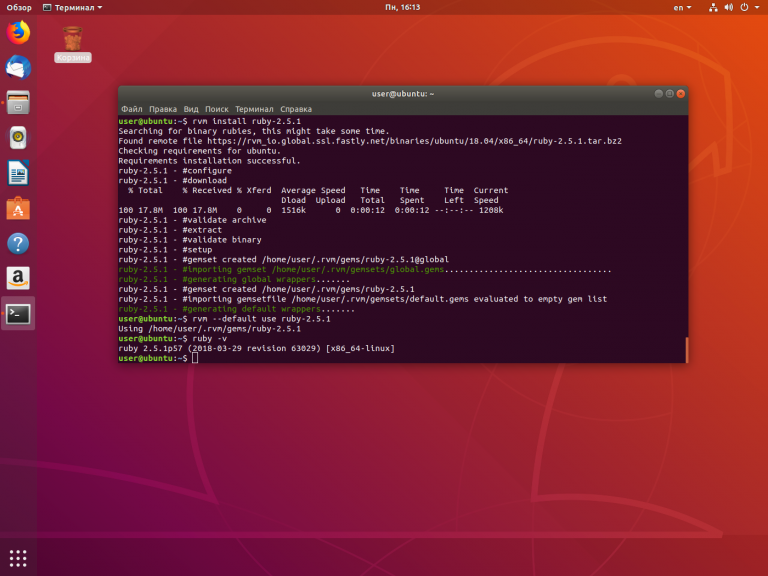Viewport: 768px width, 576px height.
Task: Open the Правка menu in terminal
Action: tap(163, 108)
